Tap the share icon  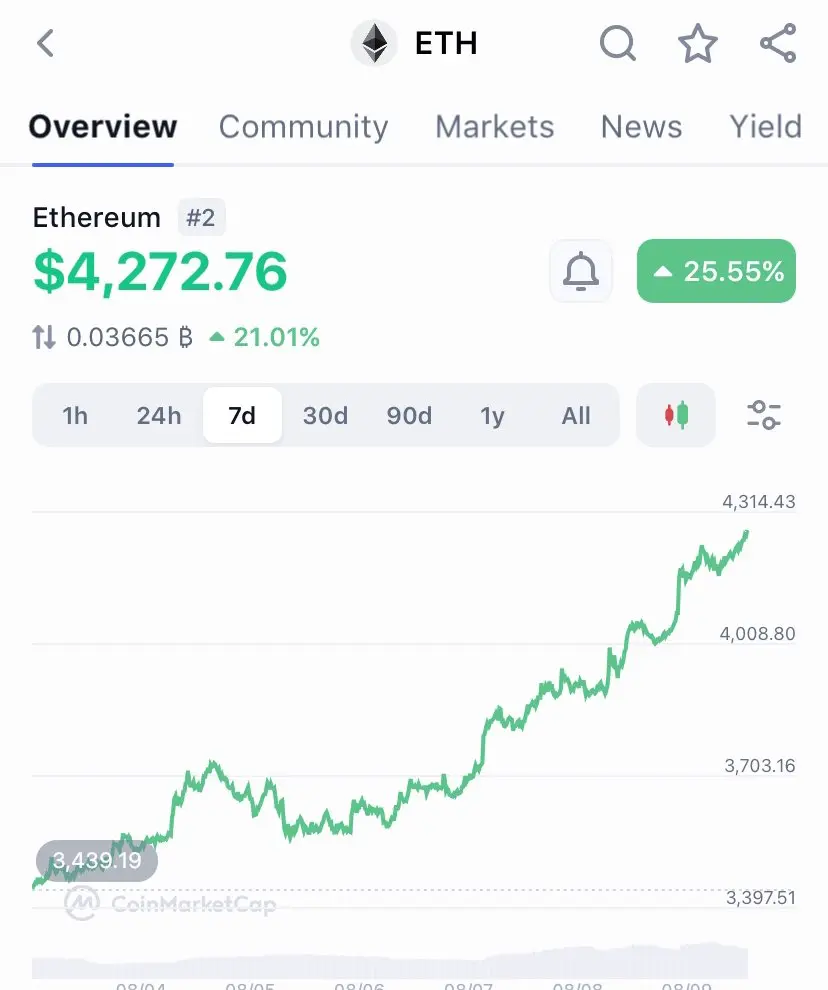(777, 44)
